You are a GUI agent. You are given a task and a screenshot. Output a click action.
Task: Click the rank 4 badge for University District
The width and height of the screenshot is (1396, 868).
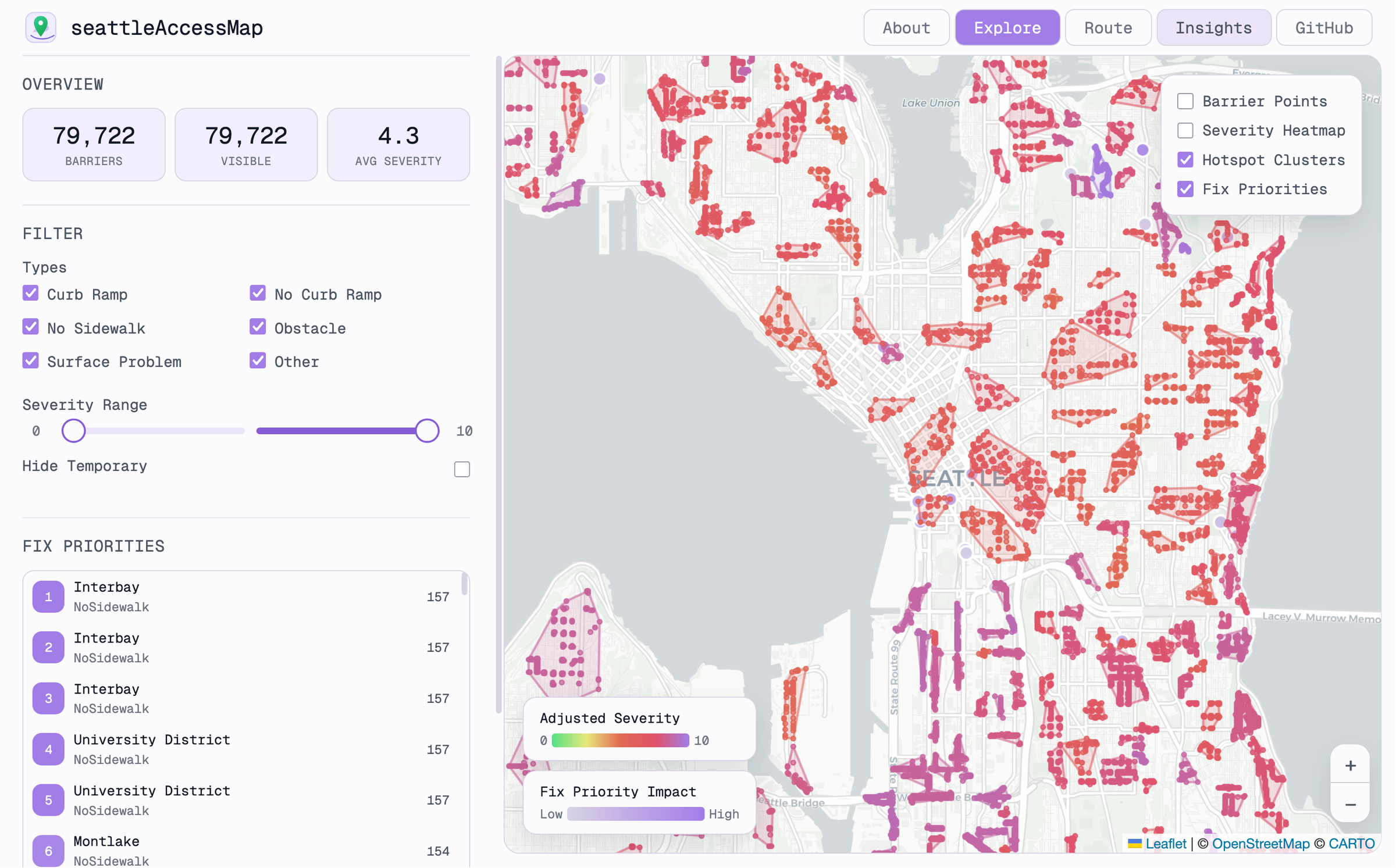tap(48, 749)
